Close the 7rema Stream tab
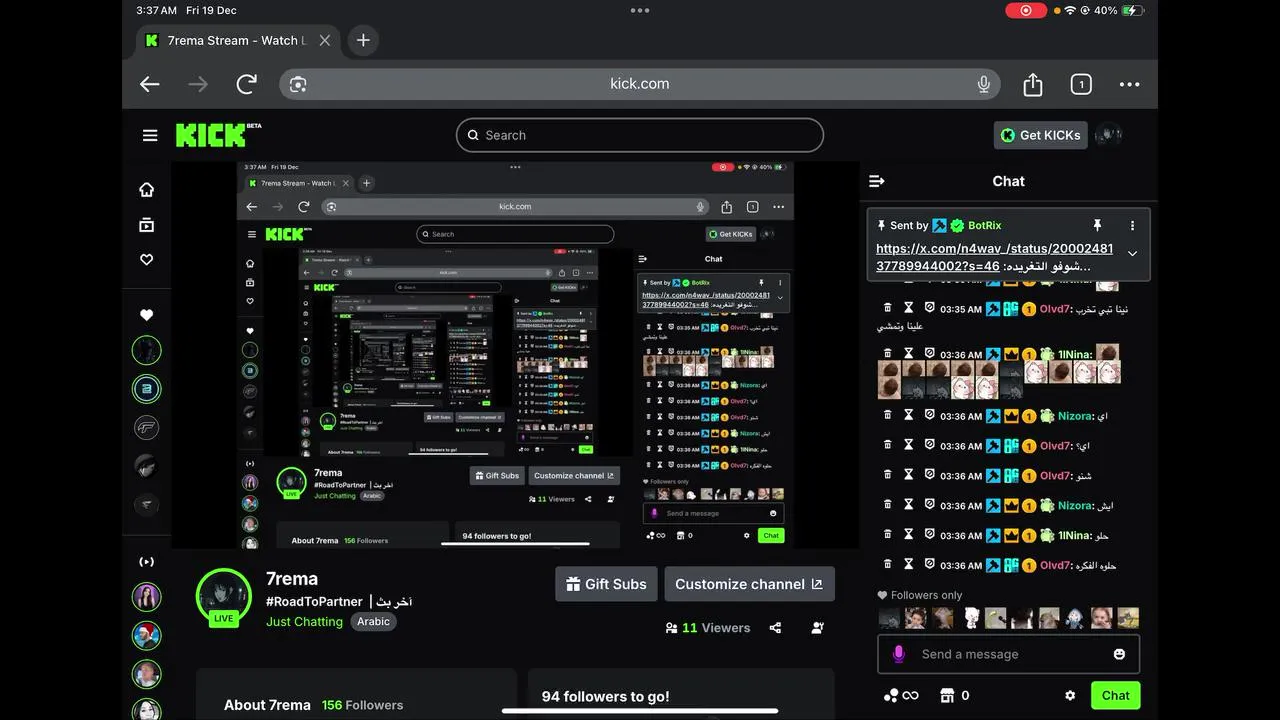The image size is (1280, 720). [325, 40]
